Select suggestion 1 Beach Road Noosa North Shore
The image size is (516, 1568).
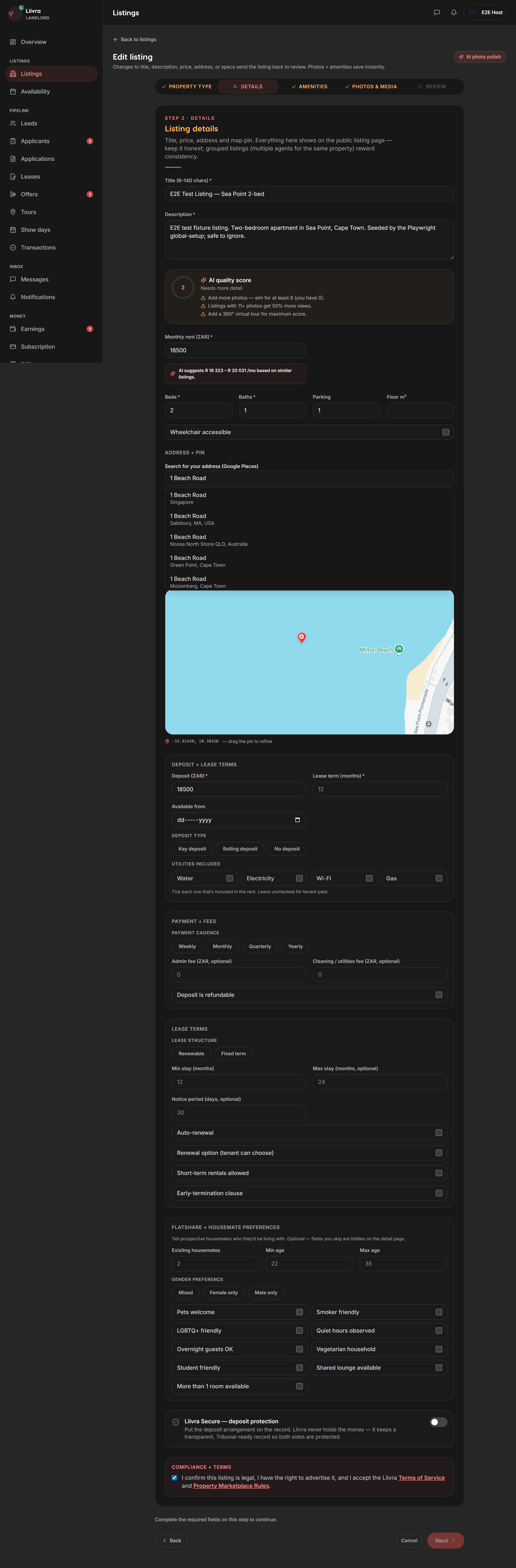click(309, 541)
